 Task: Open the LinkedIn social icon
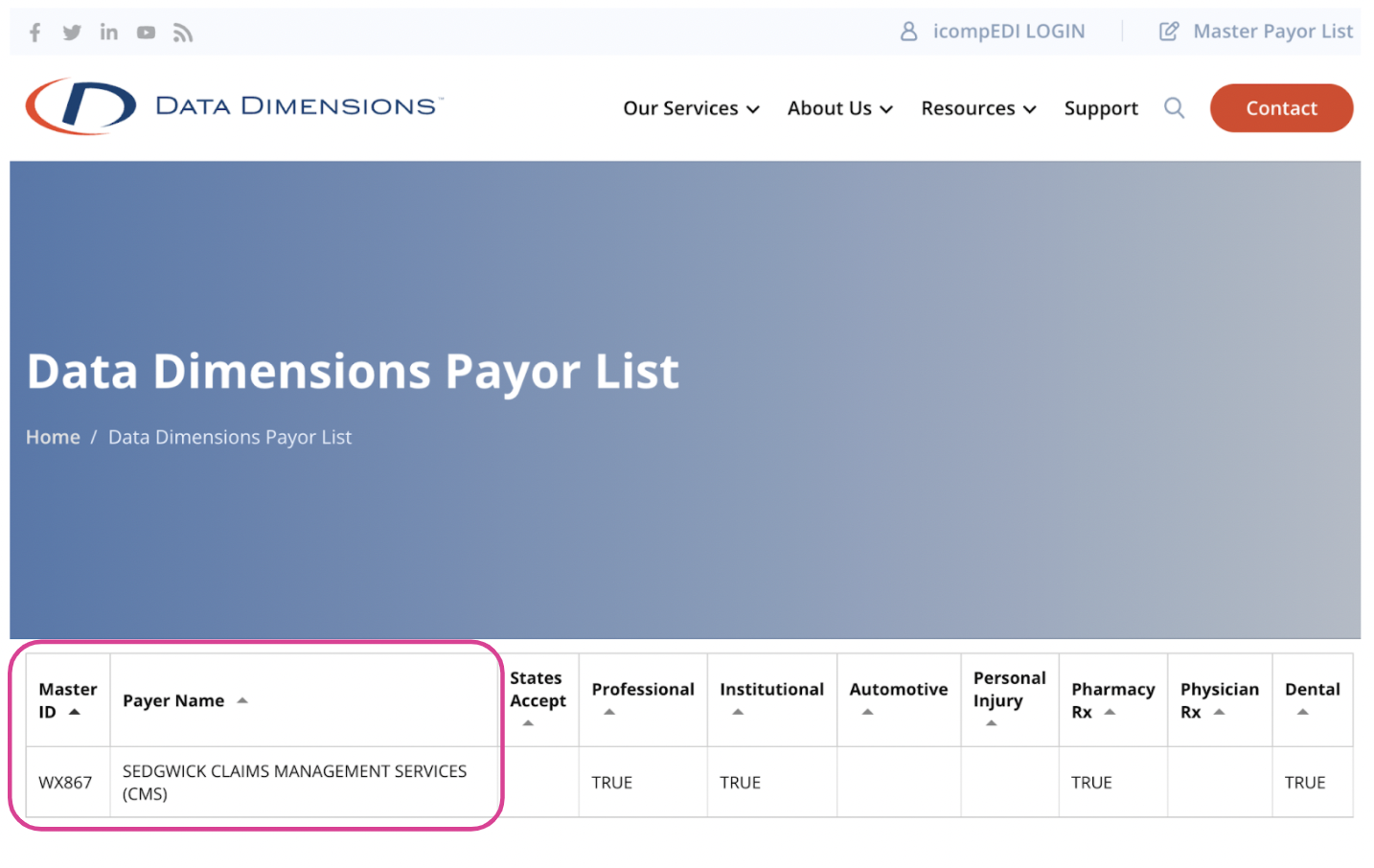(x=109, y=33)
